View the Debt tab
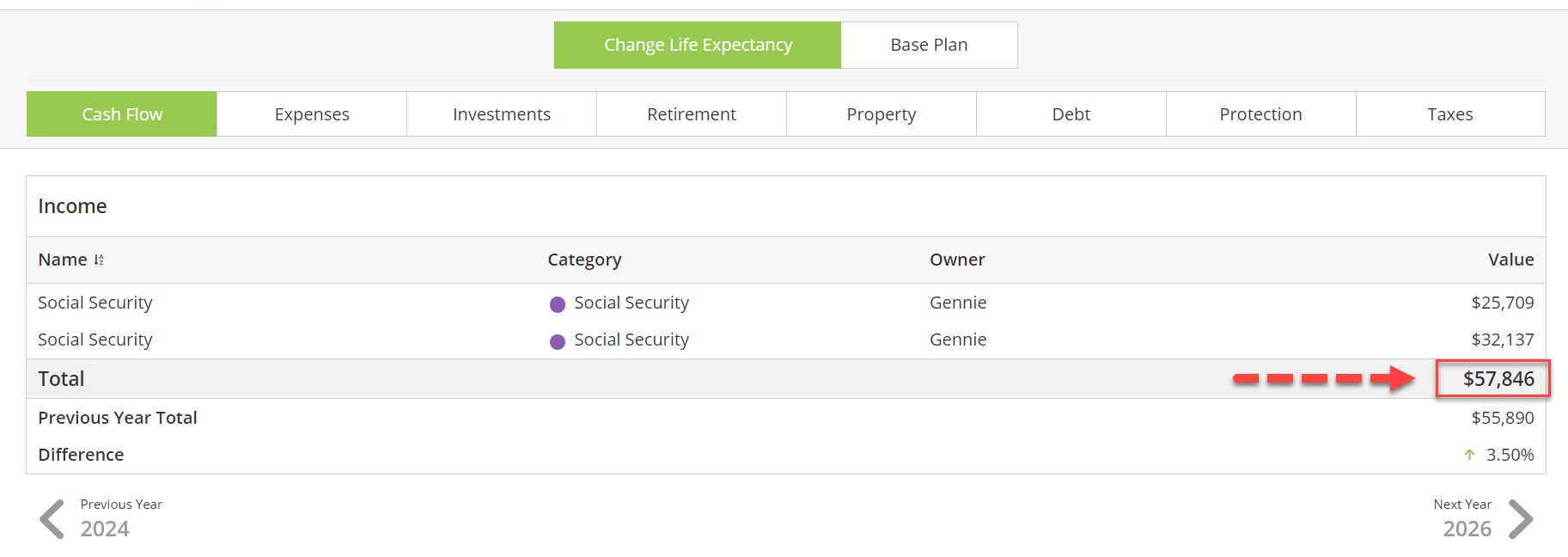1568x557 pixels. click(x=1071, y=114)
